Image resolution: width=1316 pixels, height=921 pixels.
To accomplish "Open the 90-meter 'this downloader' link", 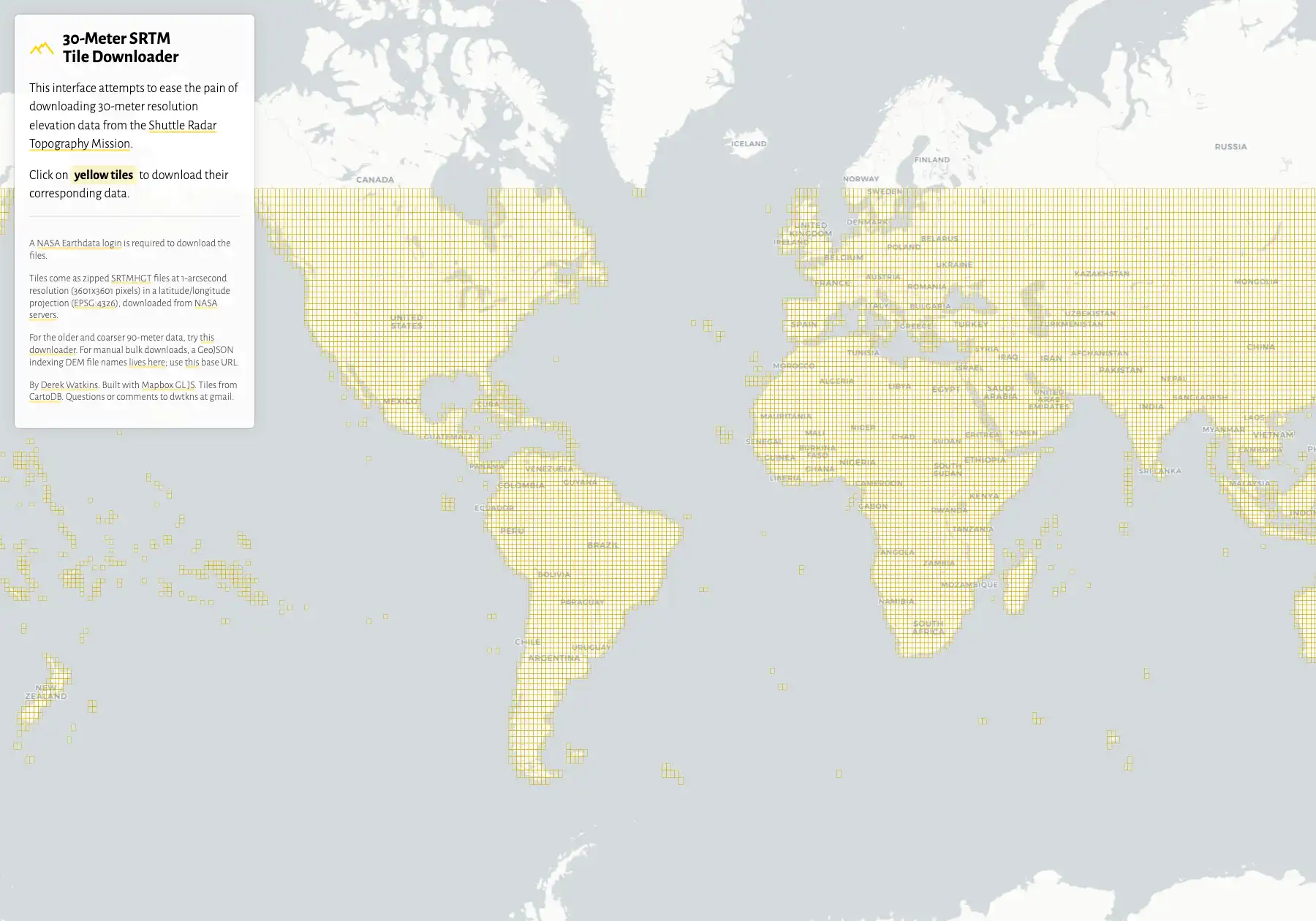I will point(51,349).
